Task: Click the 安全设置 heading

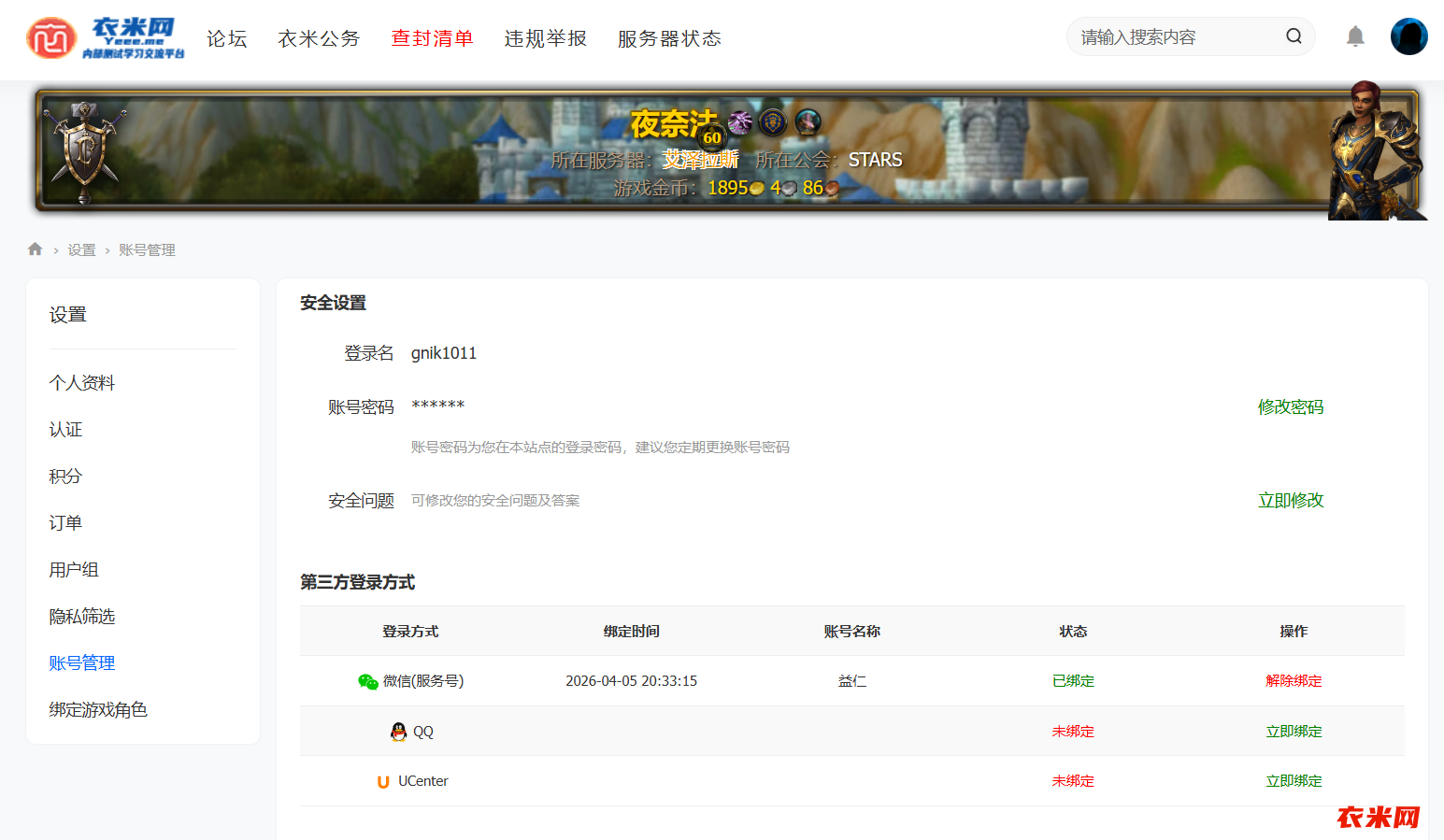Action: pos(333,303)
